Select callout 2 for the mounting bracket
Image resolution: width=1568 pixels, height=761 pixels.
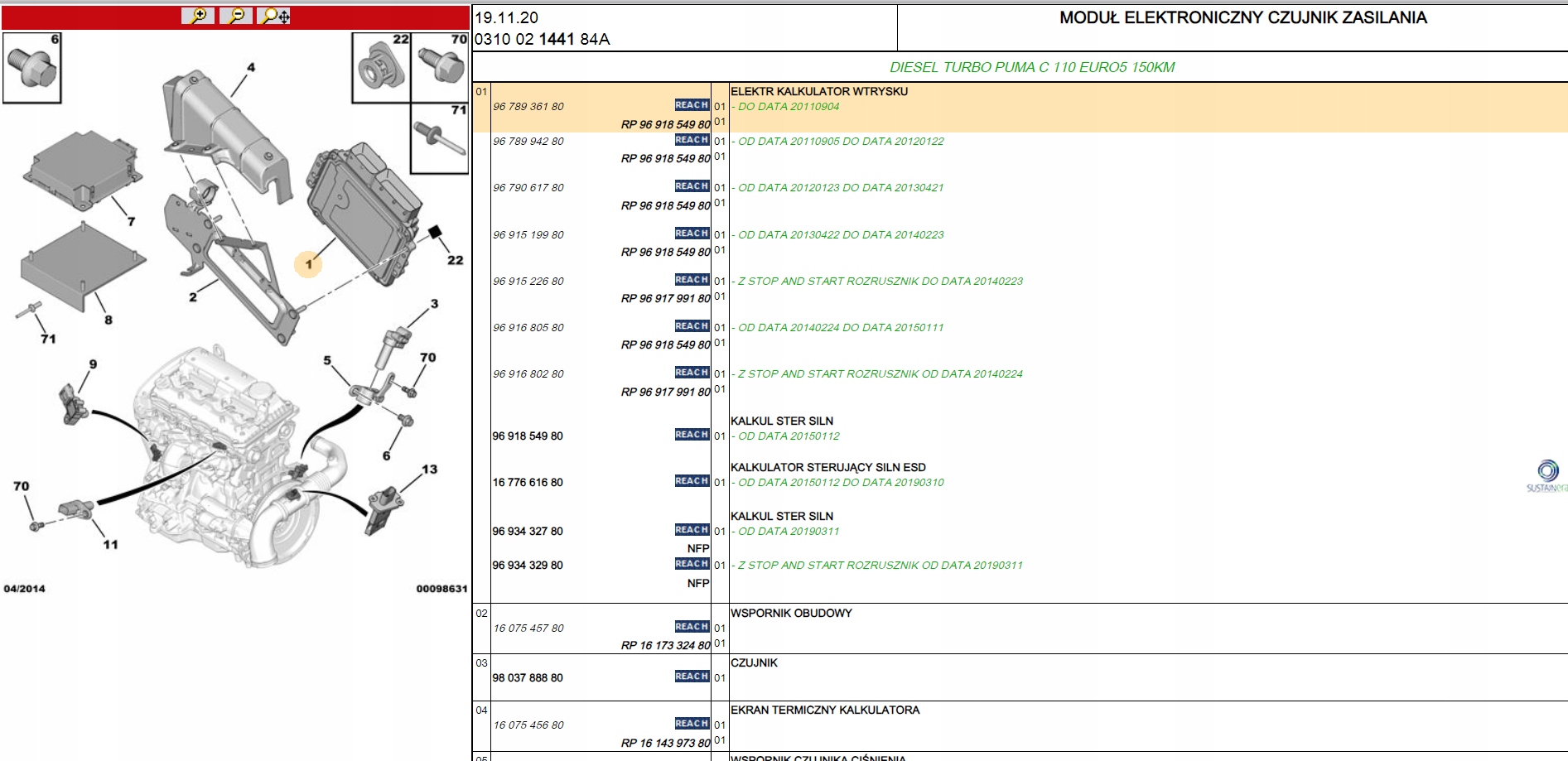coord(193,296)
